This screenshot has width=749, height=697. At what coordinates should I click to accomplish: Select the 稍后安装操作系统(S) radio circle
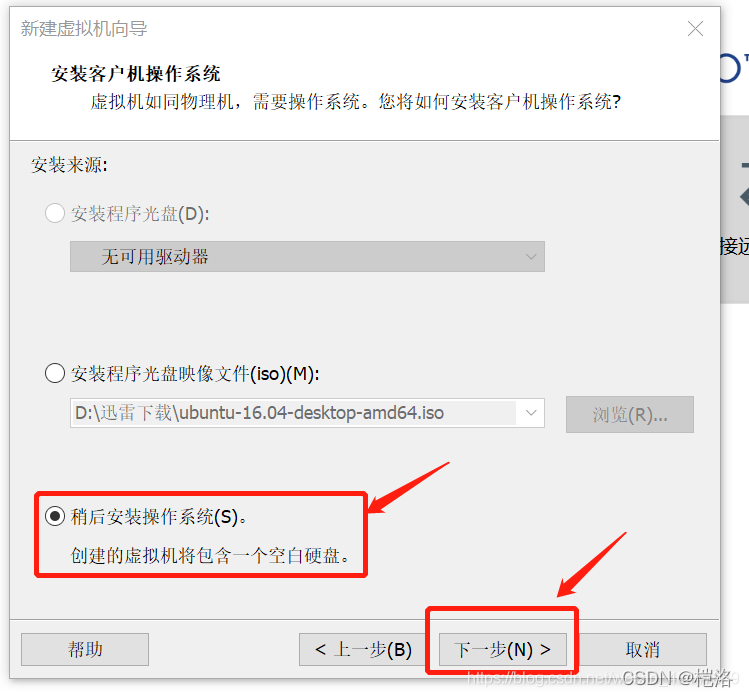click(55, 516)
